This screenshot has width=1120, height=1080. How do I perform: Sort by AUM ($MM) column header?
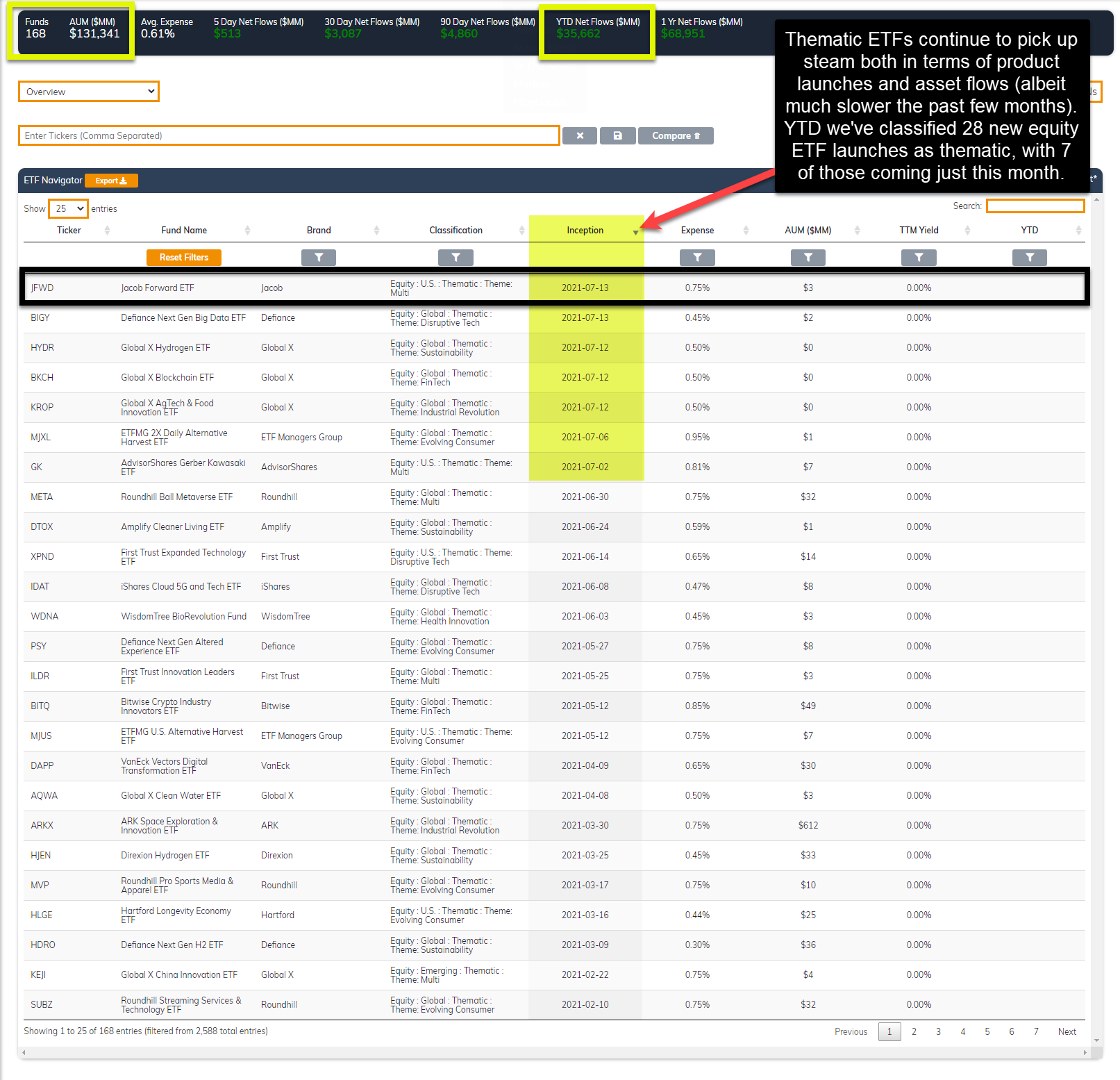tap(808, 231)
